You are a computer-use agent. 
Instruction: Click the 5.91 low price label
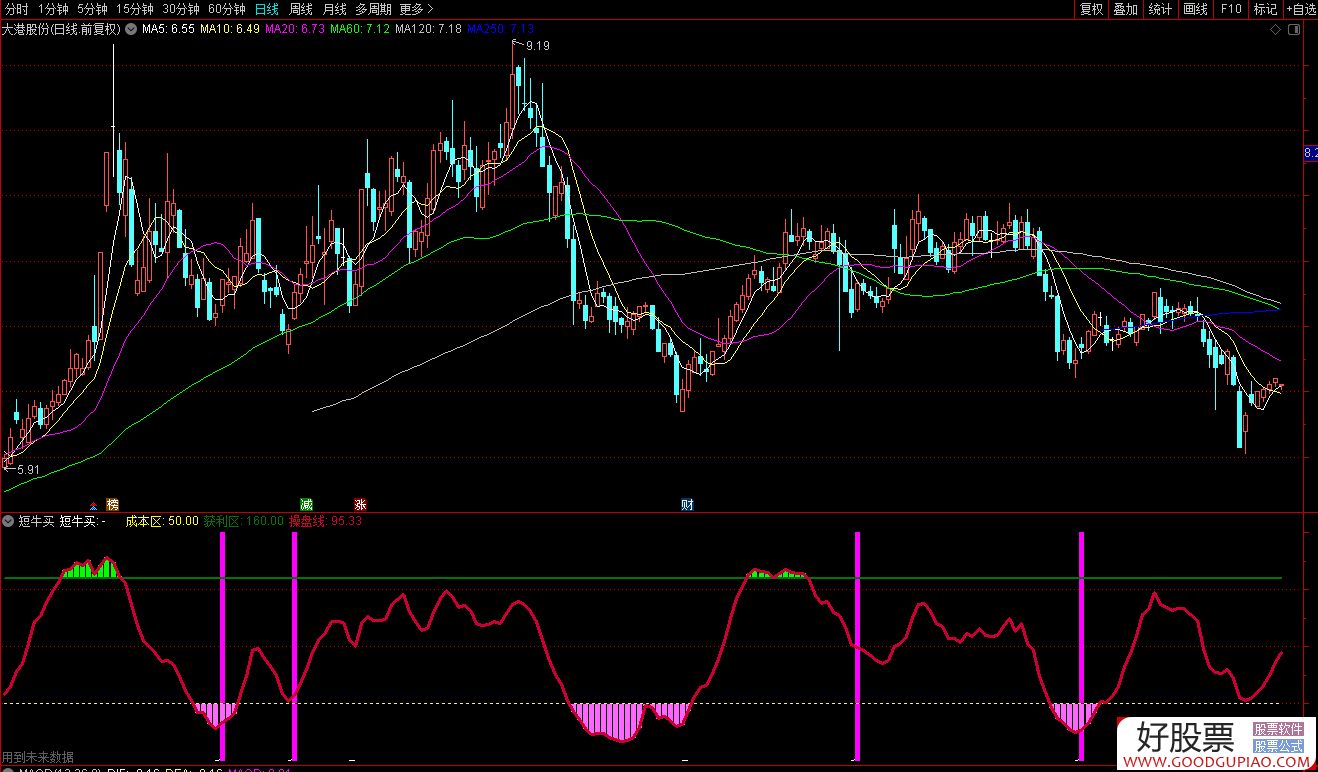click(26, 469)
